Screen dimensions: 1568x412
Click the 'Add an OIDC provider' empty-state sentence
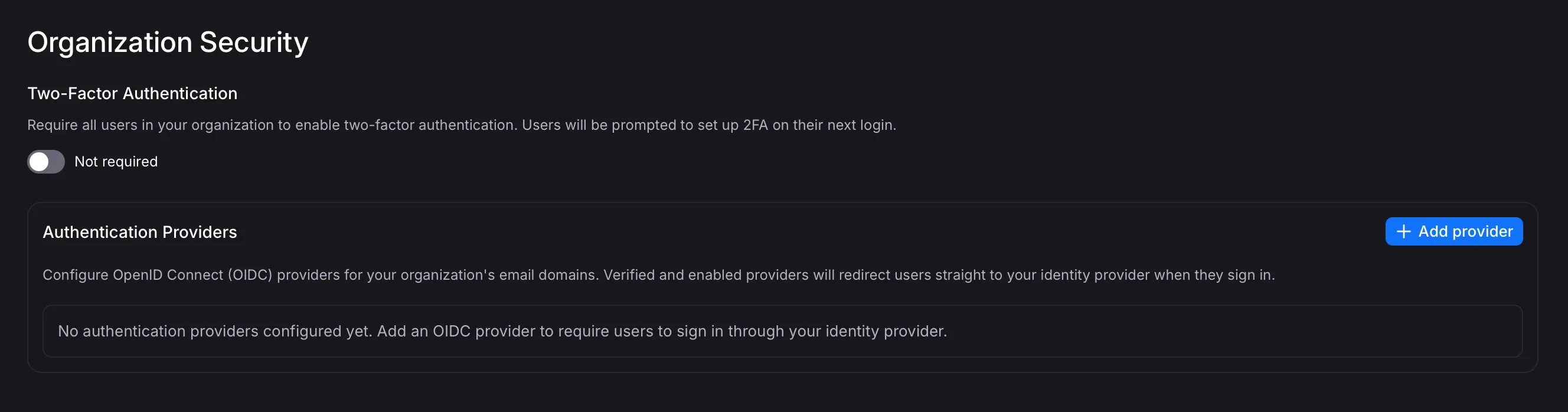(x=662, y=332)
